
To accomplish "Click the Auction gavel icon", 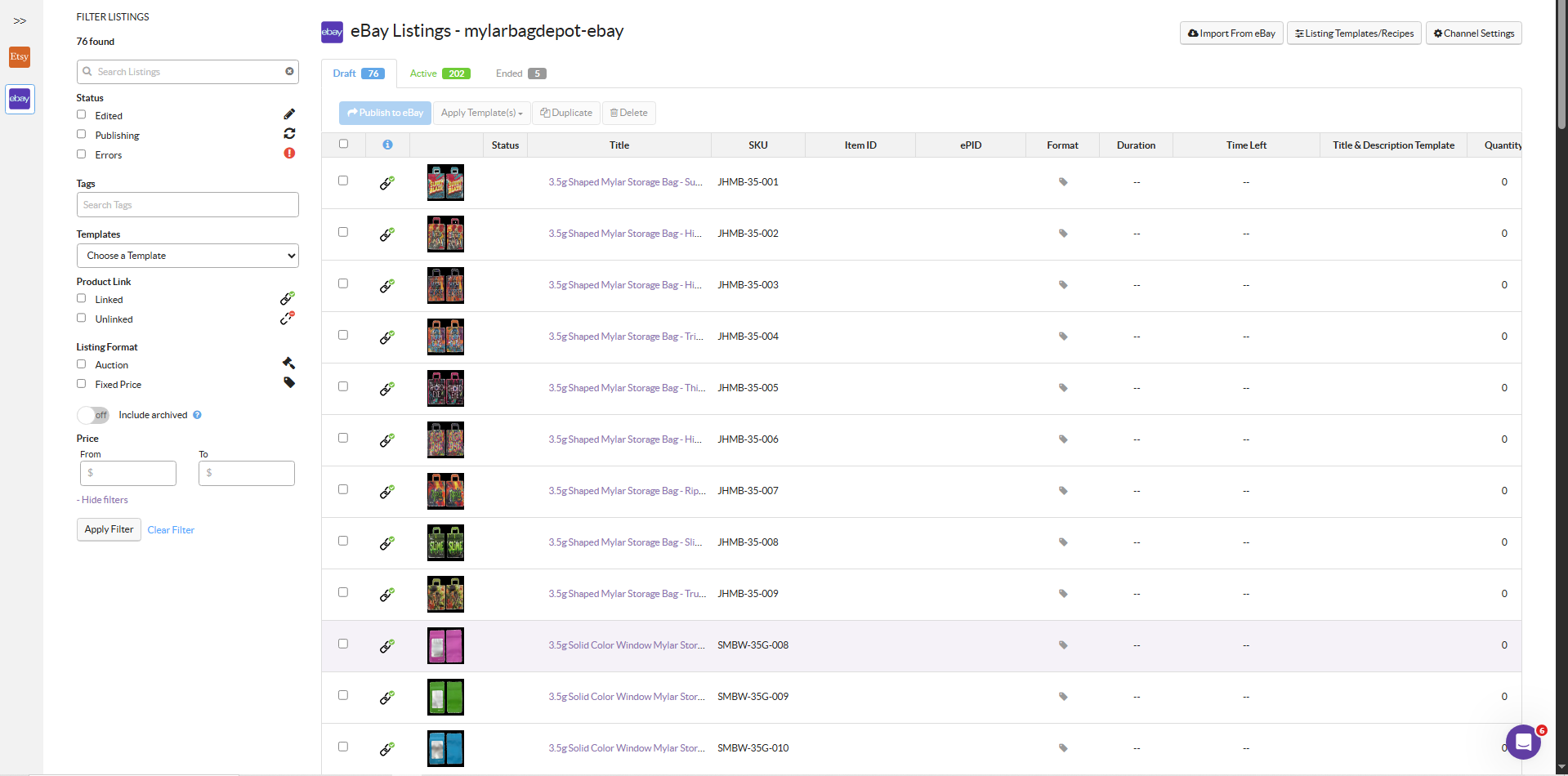I will coord(288,363).
